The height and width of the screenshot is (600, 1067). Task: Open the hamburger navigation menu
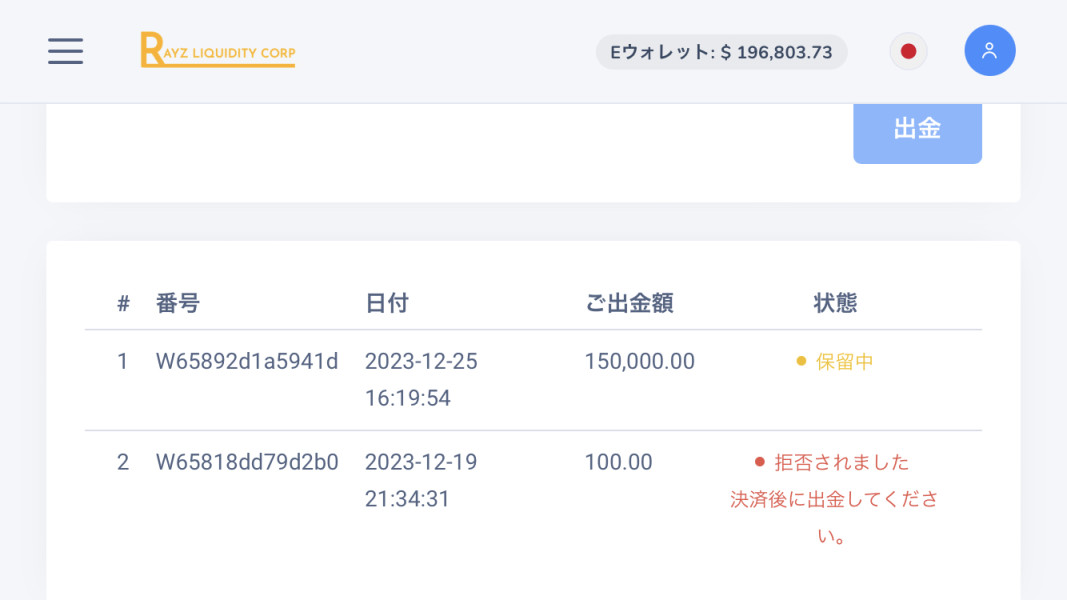66,51
